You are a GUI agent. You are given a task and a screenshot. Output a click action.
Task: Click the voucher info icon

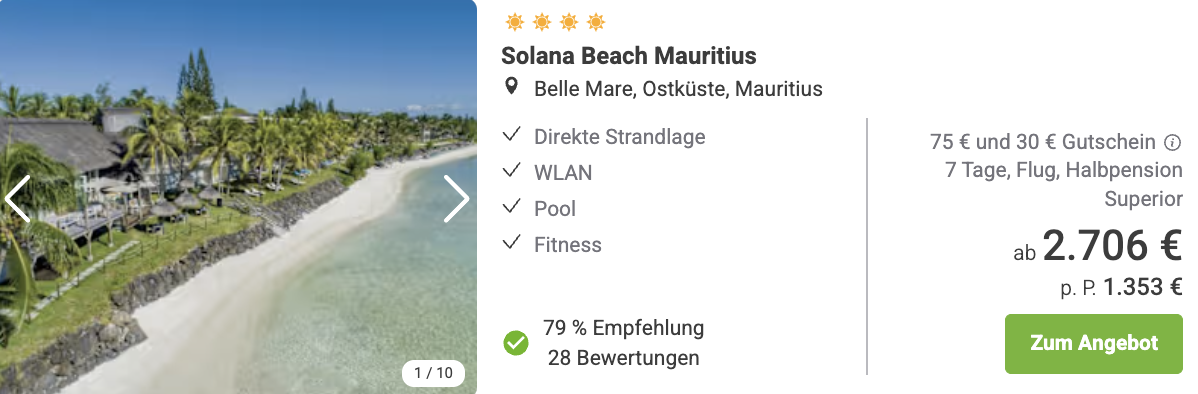pyautogui.click(x=1173, y=142)
